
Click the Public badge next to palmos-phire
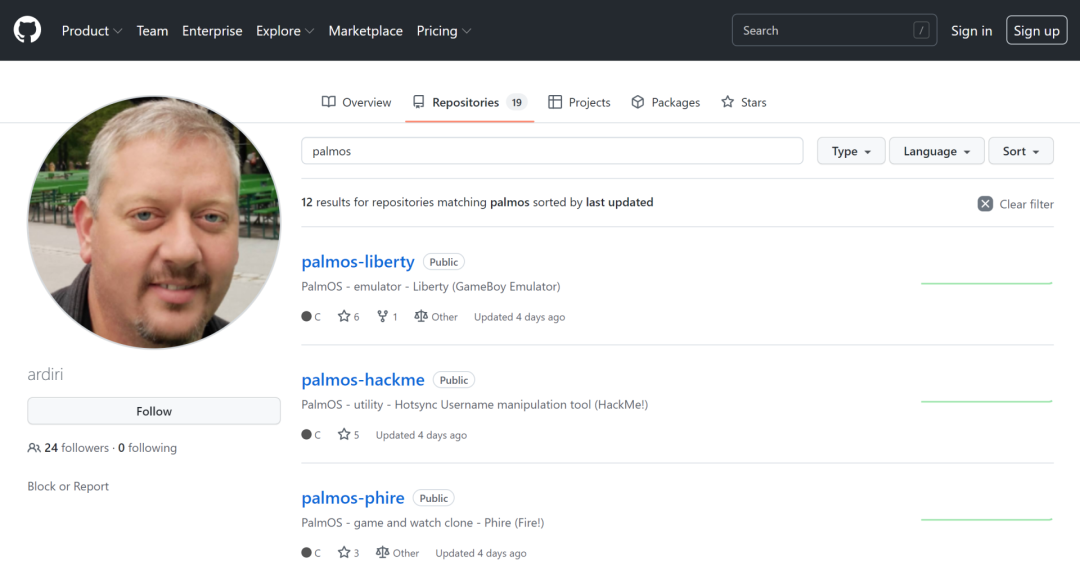434,498
